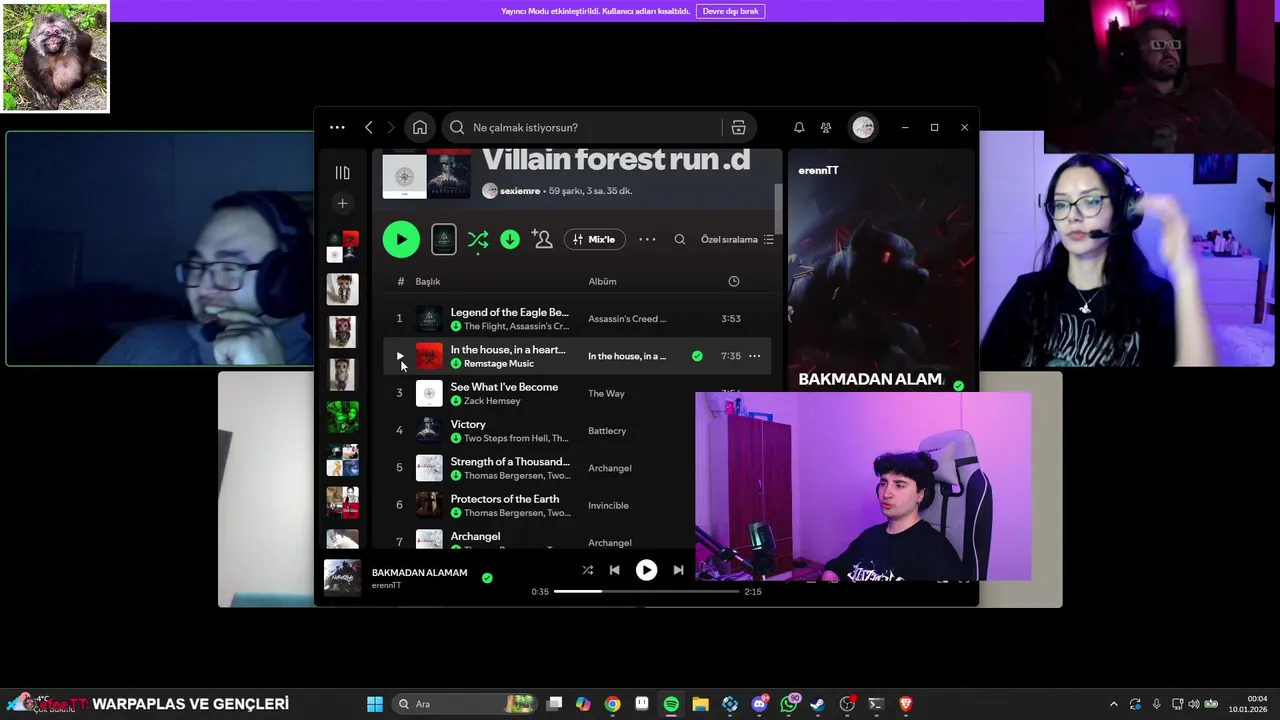Toggle shuffle in the player bar
1280x720 pixels.
click(x=587, y=570)
